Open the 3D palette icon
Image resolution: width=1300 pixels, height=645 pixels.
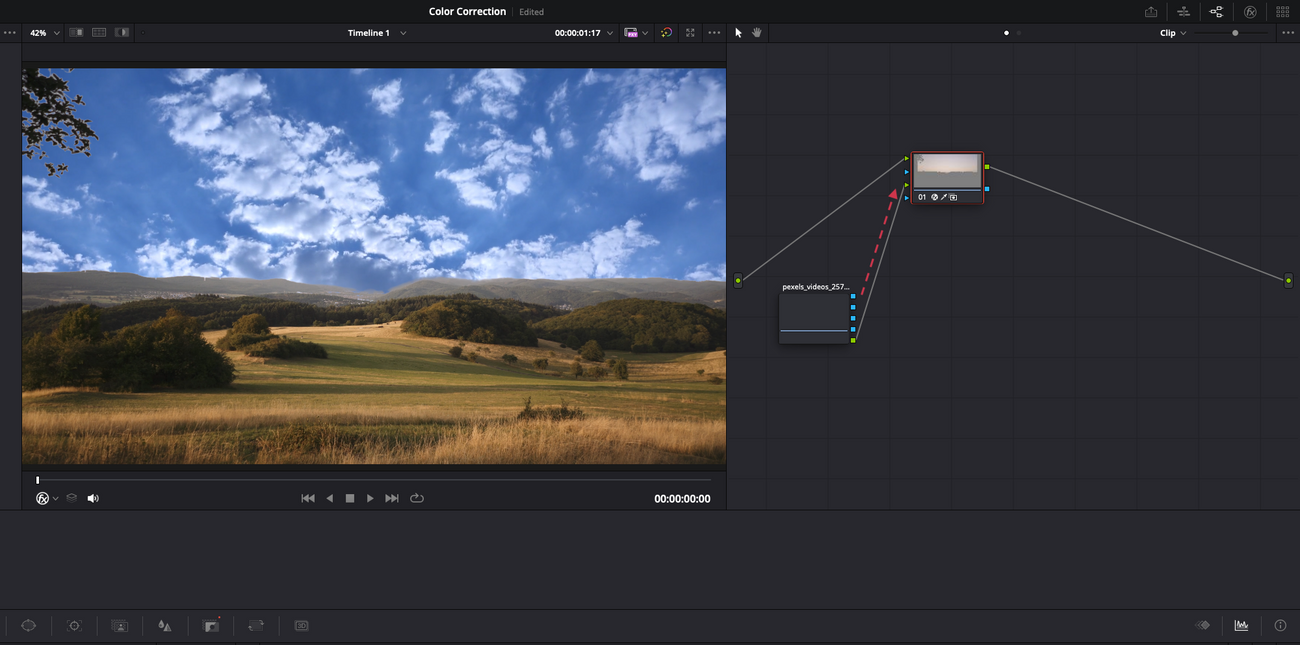click(x=301, y=626)
